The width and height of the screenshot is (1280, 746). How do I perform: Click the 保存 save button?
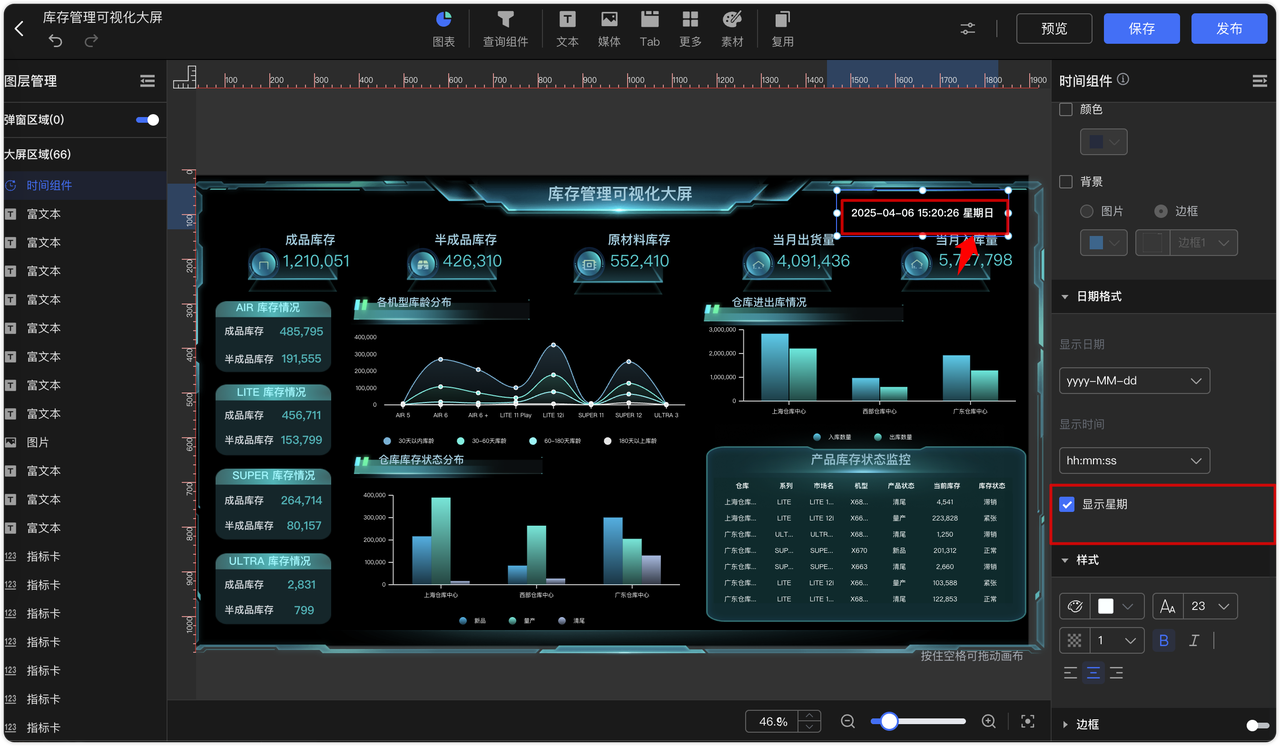(x=1141, y=29)
